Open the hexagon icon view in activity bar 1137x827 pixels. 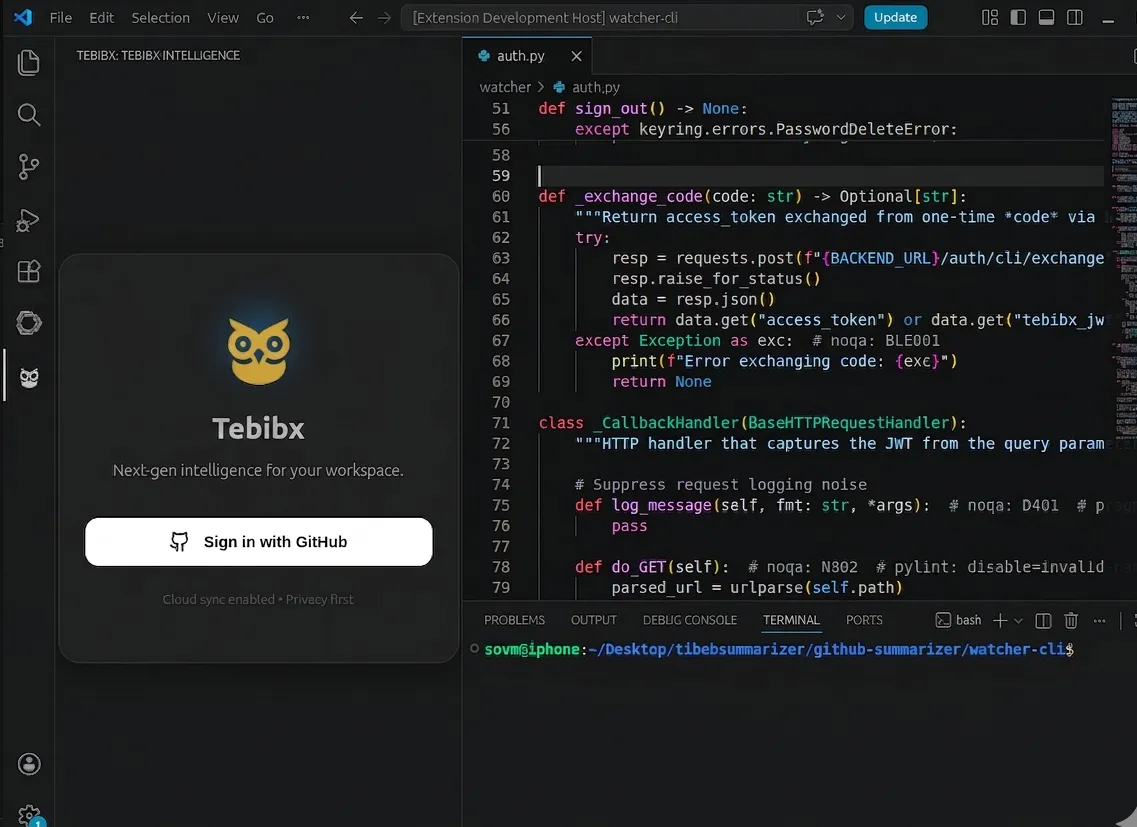(28, 323)
